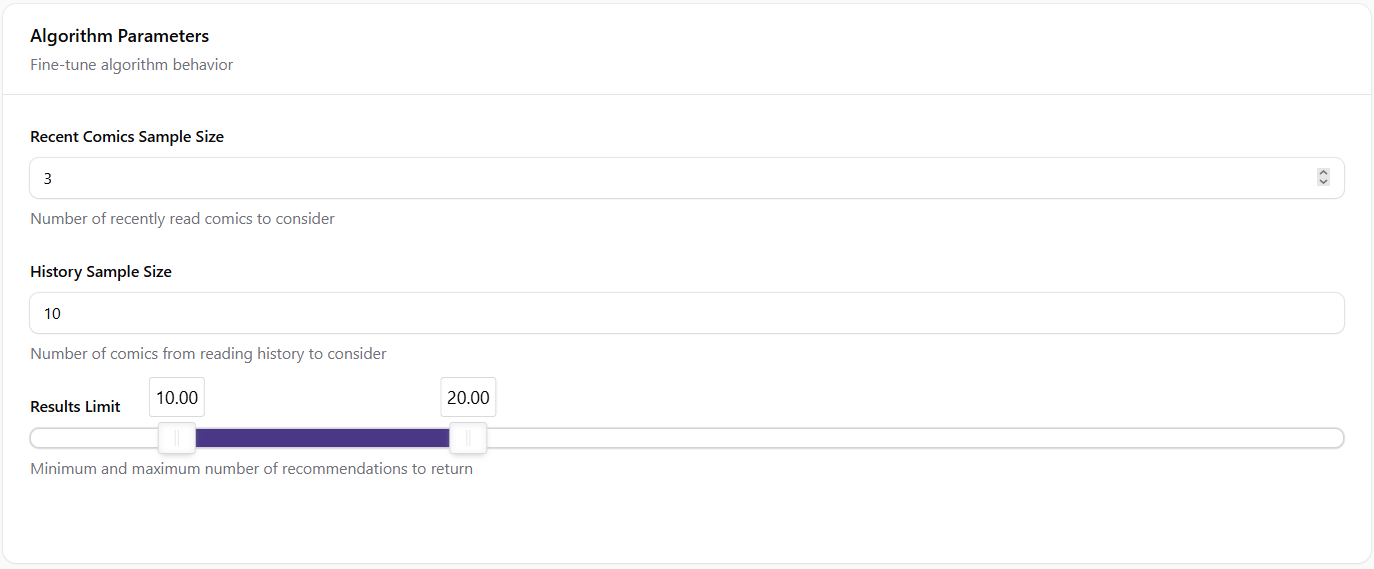The image size is (1374, 569).
Task: Click the History Sample Size label
Action: coord(101,272)
